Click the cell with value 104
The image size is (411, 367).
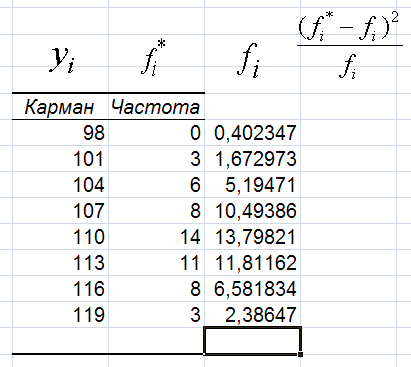coord(60,185)
